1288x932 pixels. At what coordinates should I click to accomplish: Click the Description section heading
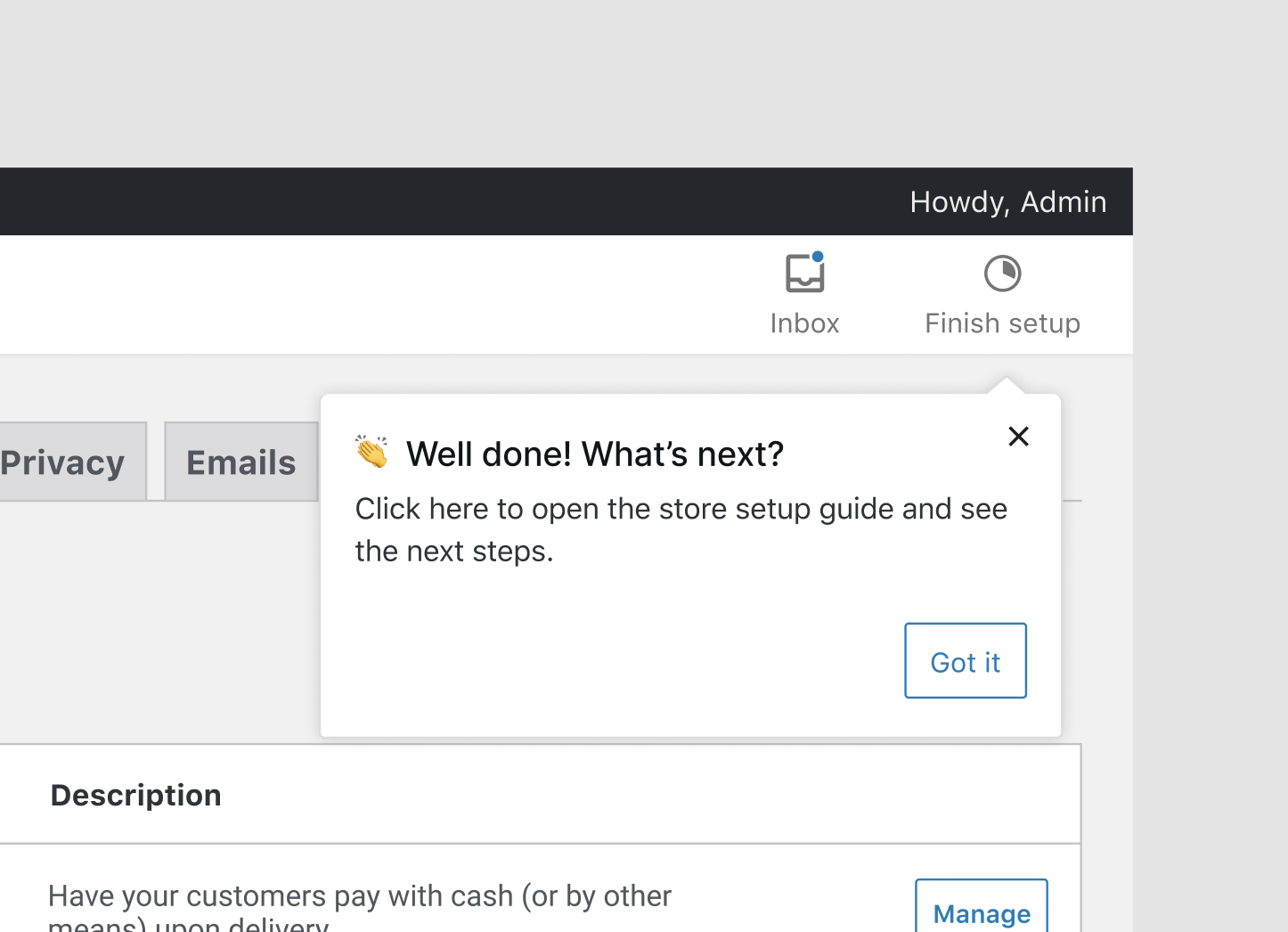[x=135, y=795]
